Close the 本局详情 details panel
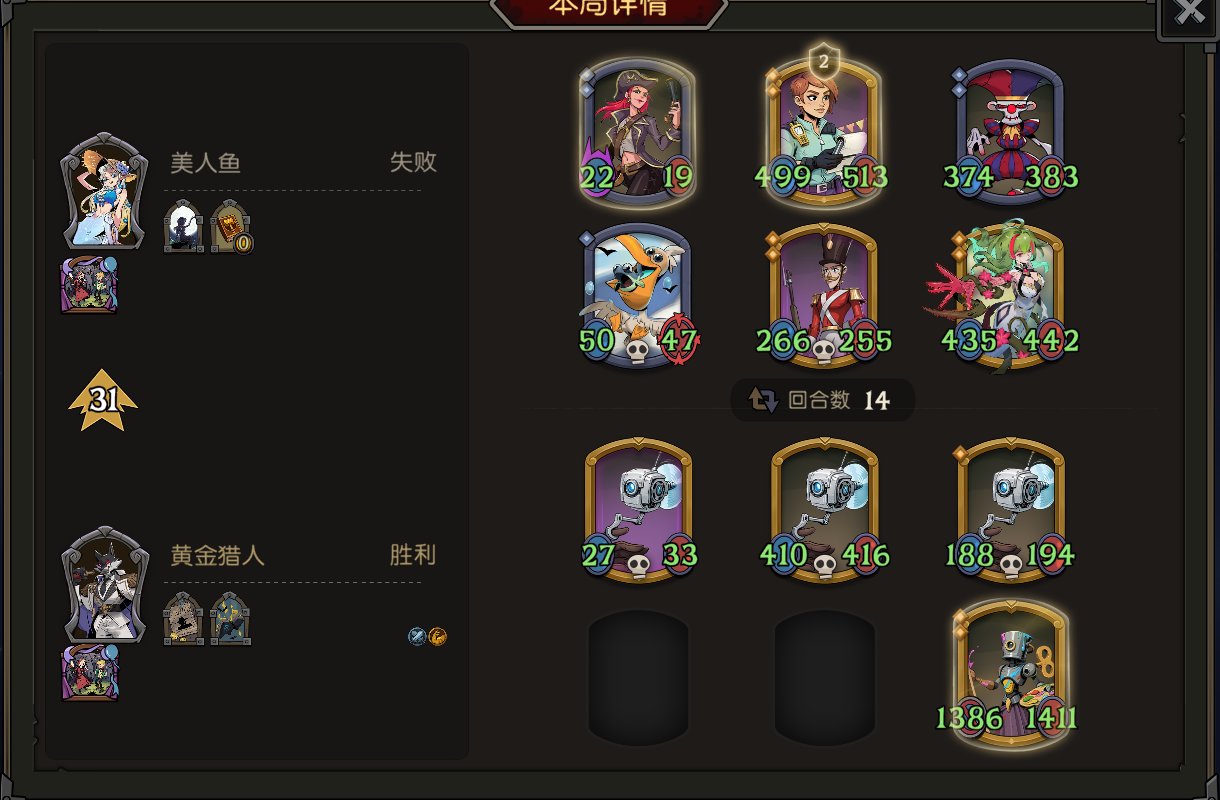The width and height of the screenshot is (1220, 800). pos(1189,12)
